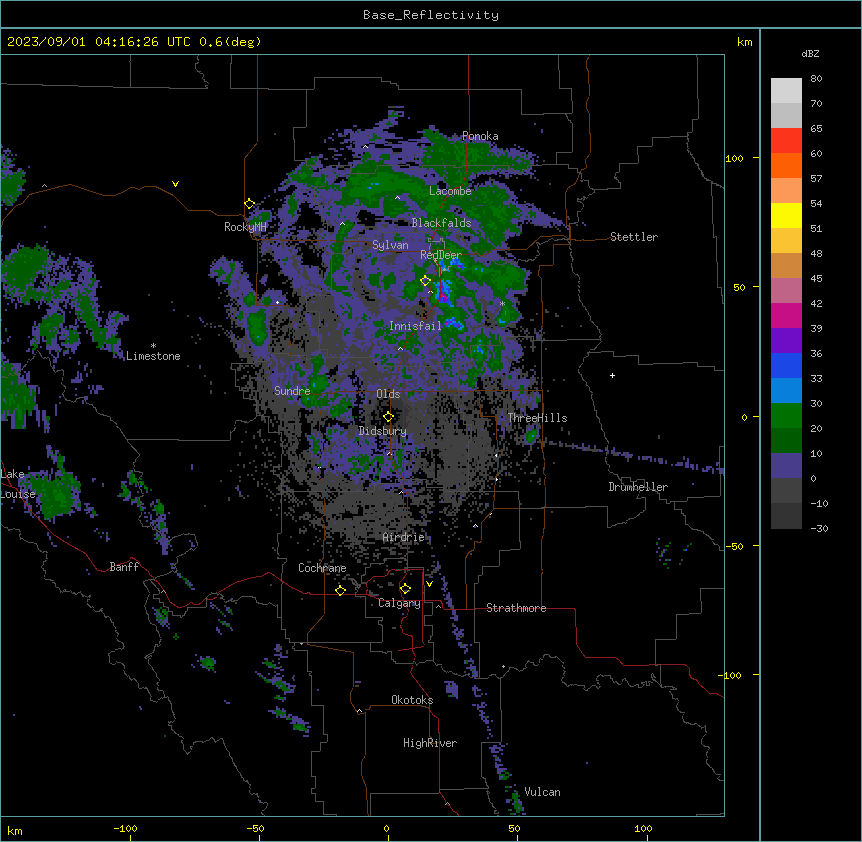Click the Limestone label
This screenshot has height=842, width=862.
153,356
